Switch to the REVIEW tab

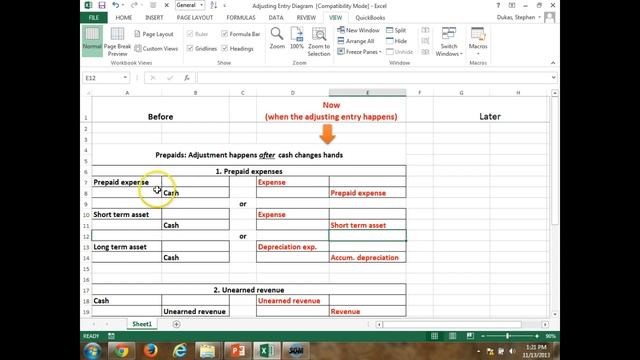click(x=306, y=18)
